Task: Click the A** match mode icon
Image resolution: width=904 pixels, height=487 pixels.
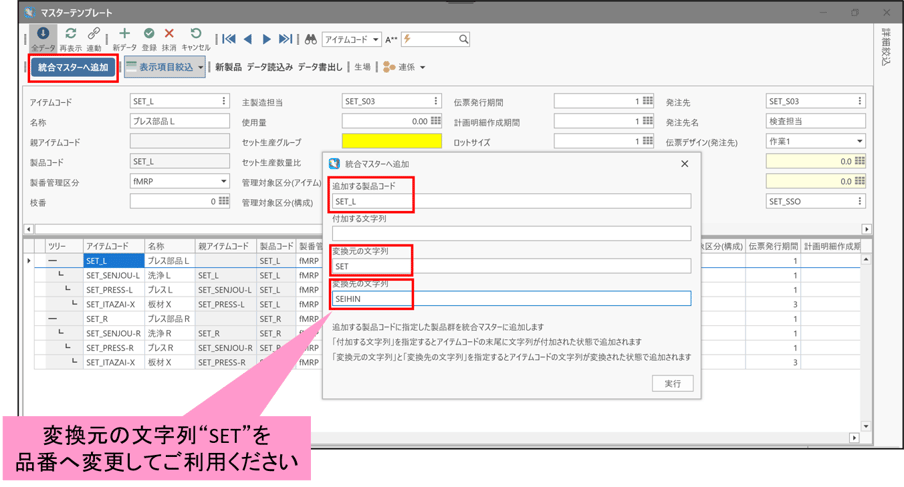Action: click(391, 40)
